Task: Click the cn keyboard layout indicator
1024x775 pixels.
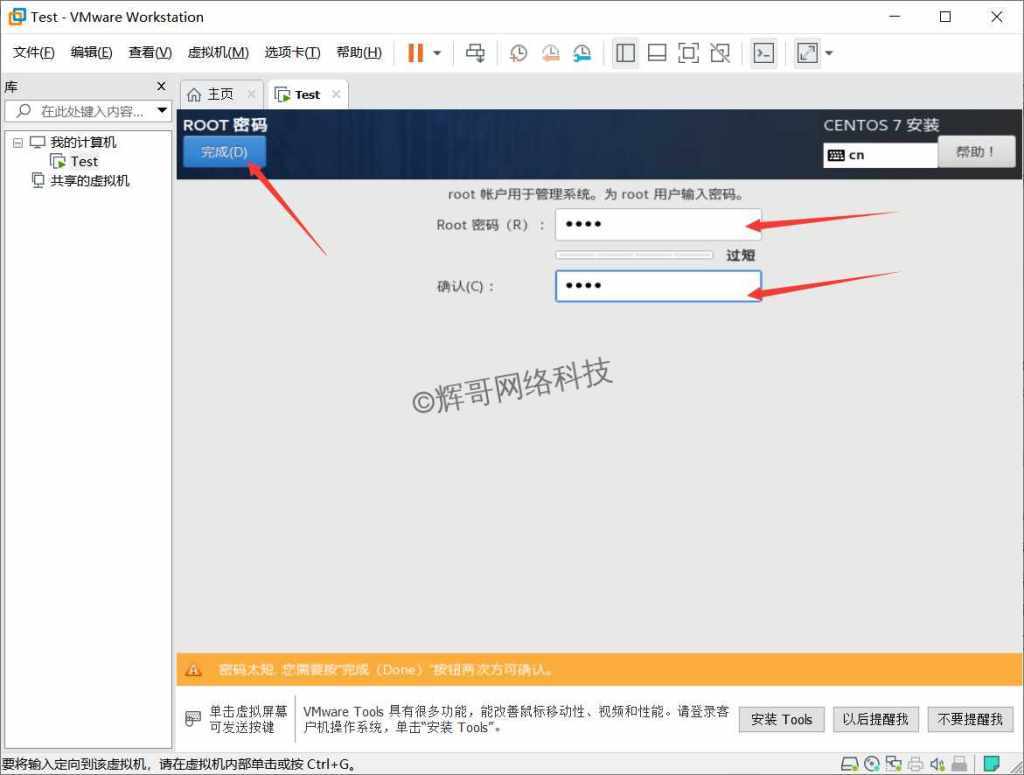Action: tap(880, 155)
